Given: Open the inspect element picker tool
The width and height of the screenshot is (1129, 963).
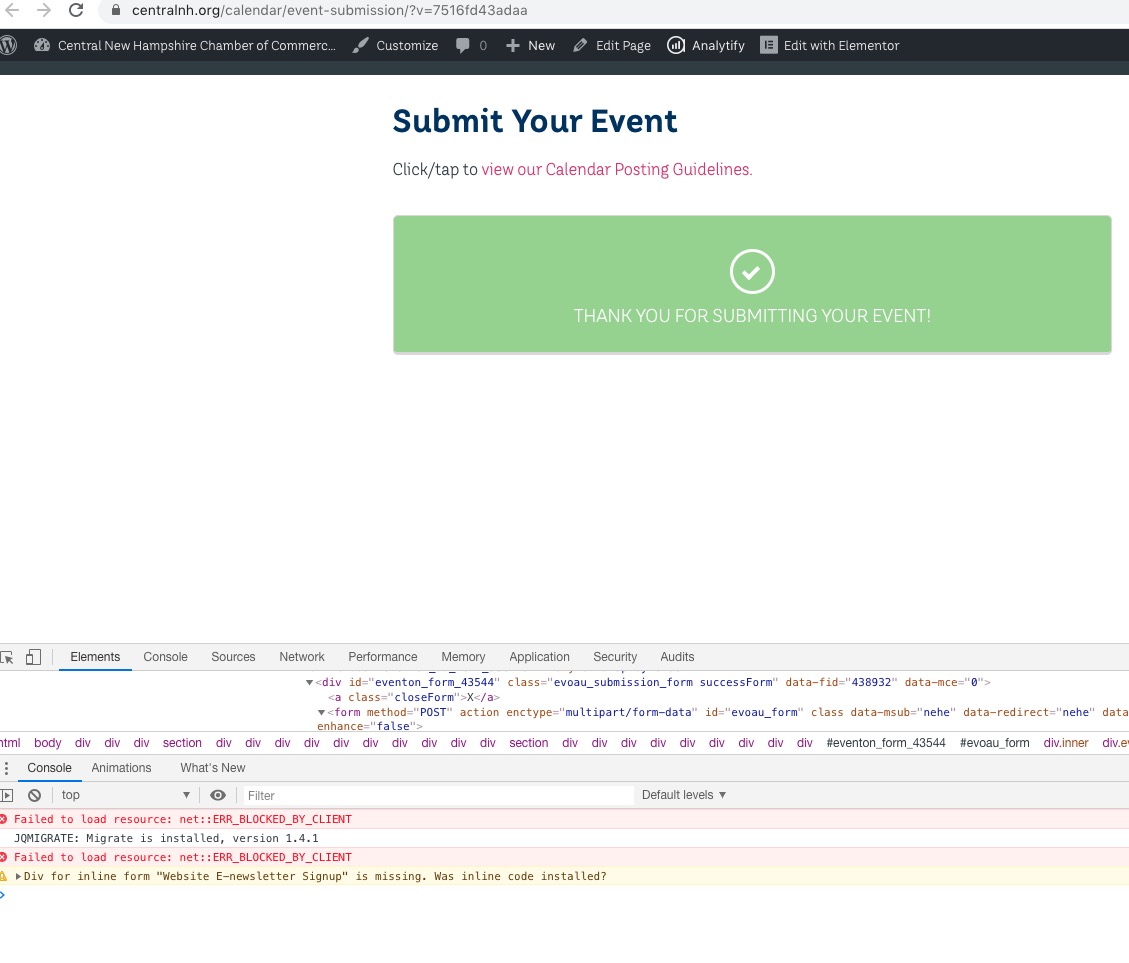Looking at the screenshot, I should pyautogui.click(x=7, y=657).
